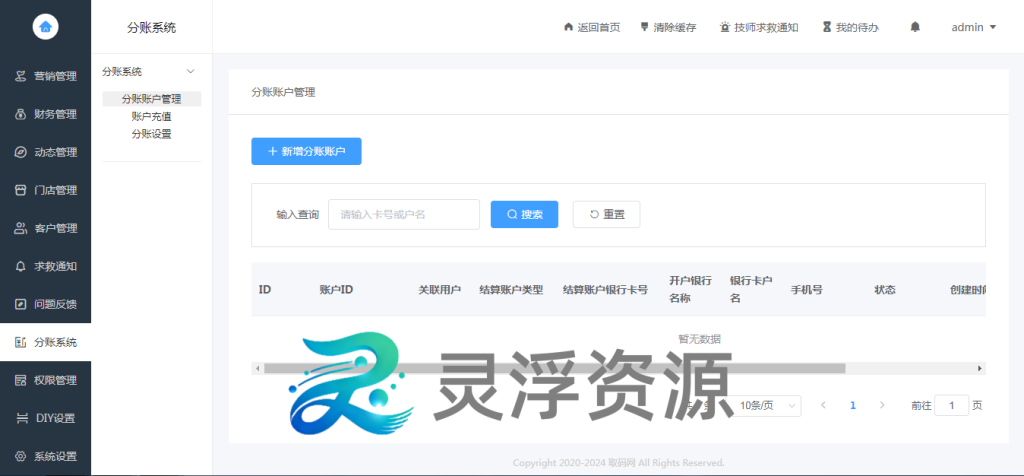Open the 系统设置 menu
The image size is (1024, 476).
45,456
